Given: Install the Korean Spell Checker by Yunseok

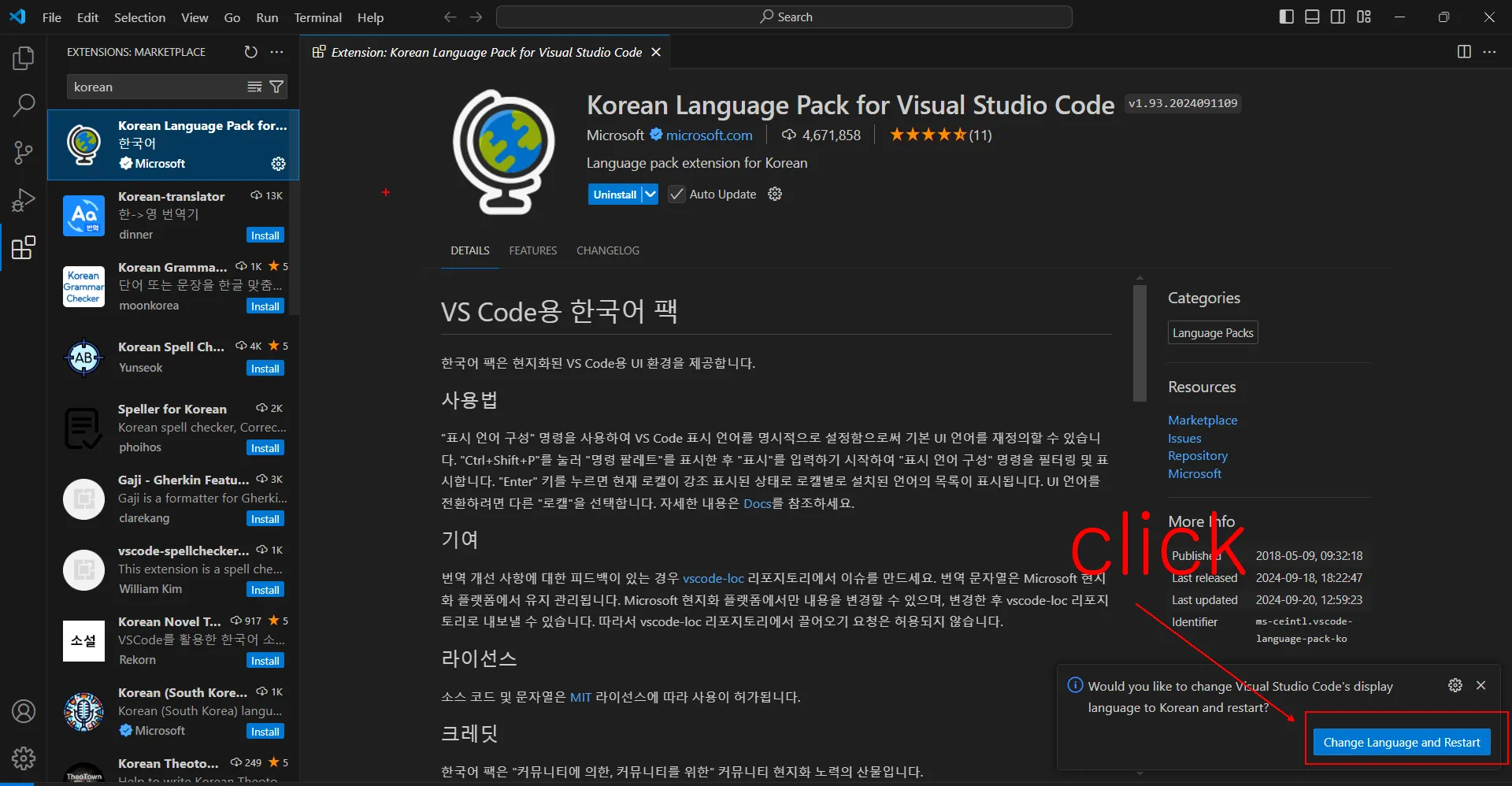Looking at the screenshot, I should pos(265,369).
